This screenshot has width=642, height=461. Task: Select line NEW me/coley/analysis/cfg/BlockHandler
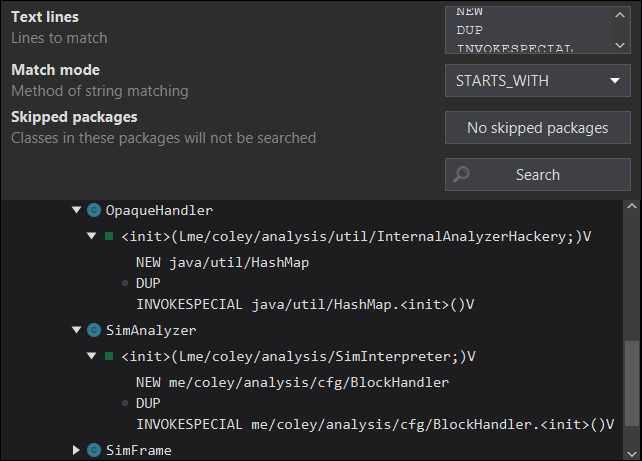coord(292,382)
